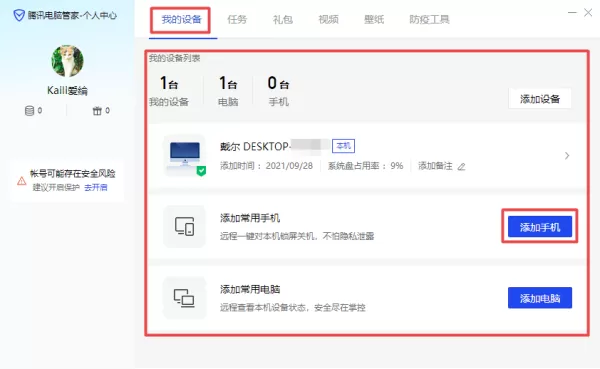The image size is (600, 369).
Task: Click the blue 添加电脑 button
Action: point(540,298)
